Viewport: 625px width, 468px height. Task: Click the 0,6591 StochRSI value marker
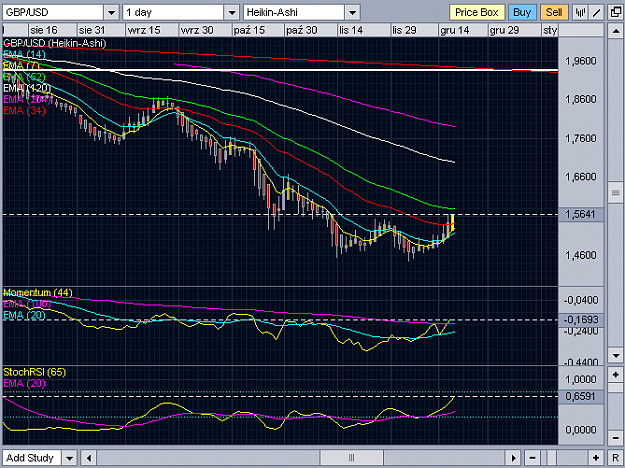581,397
